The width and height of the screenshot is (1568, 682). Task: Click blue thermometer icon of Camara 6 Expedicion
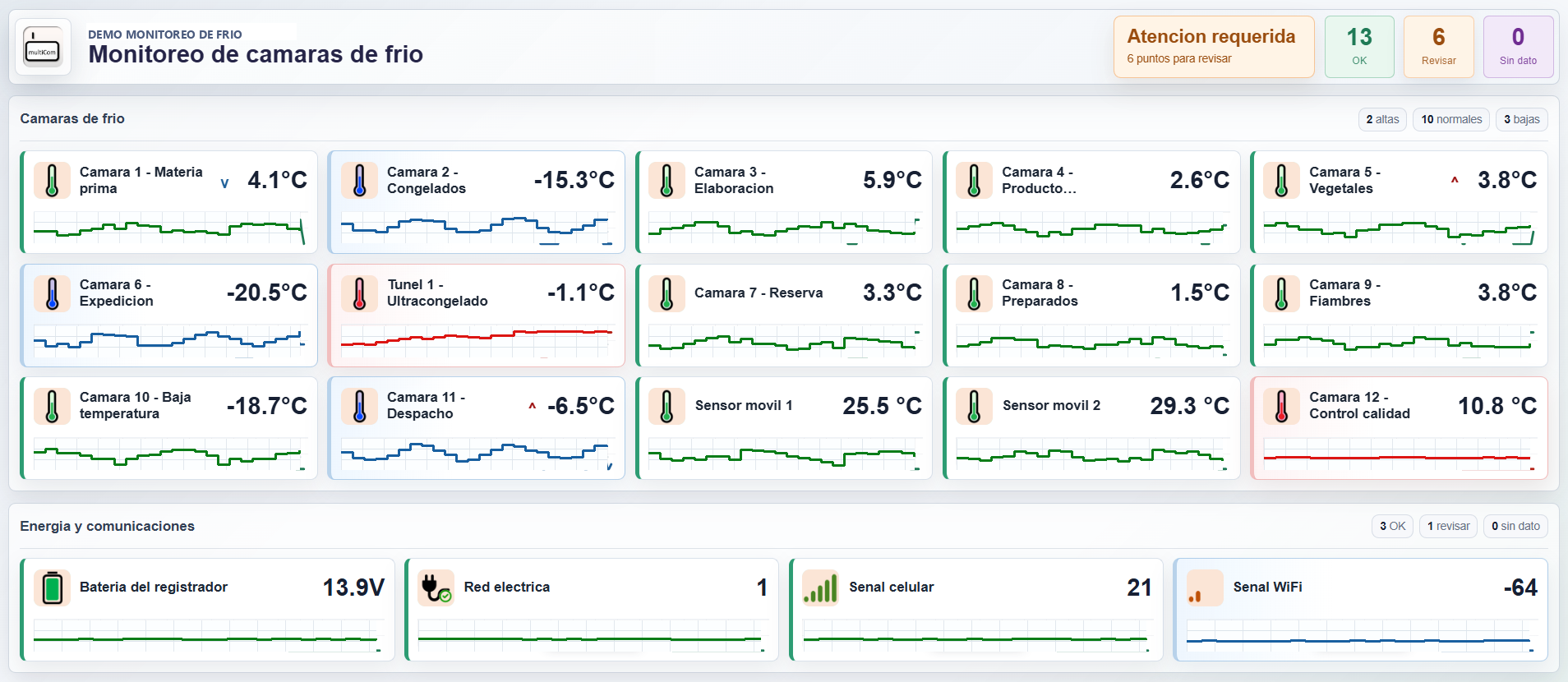(x=52, y=293)
